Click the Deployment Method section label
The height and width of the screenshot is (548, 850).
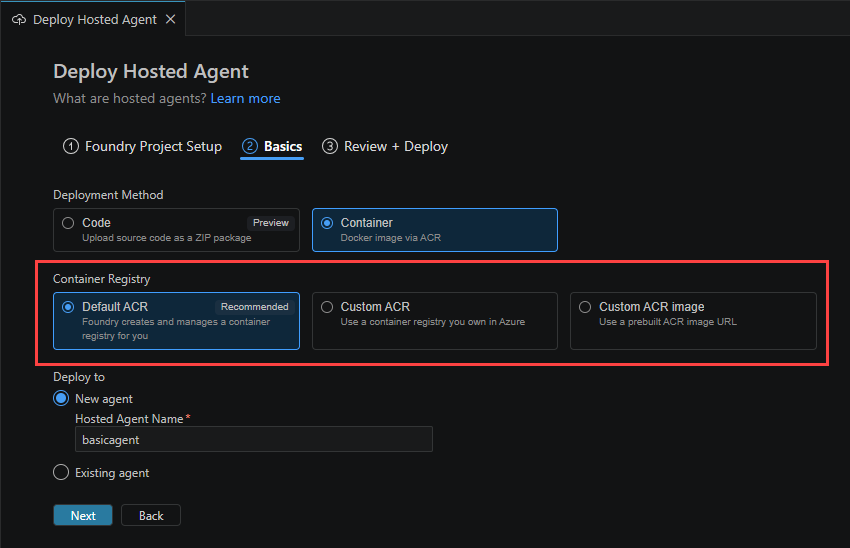[x=108, y=195]
